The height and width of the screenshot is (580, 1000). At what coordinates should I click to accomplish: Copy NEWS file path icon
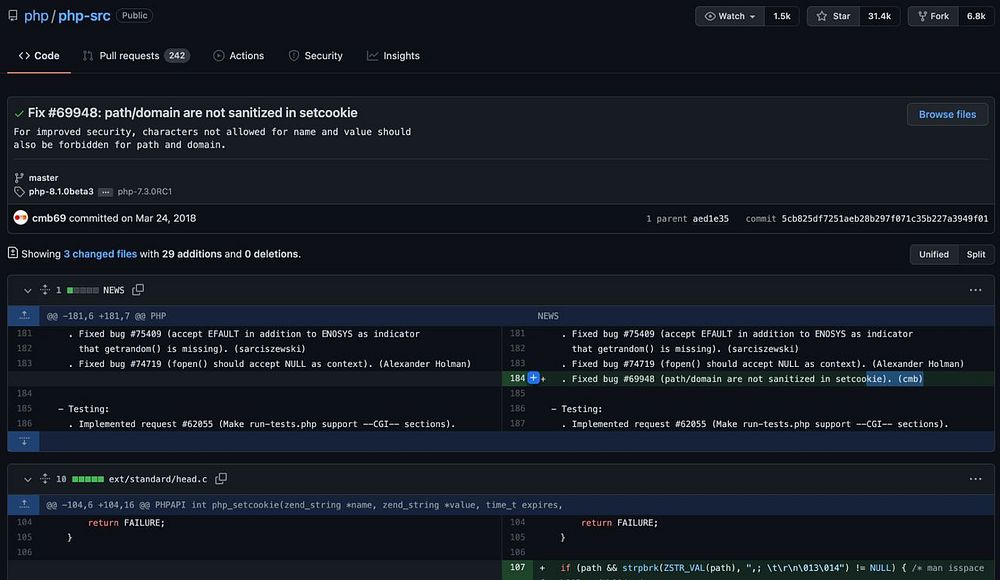tap(138, 290)
